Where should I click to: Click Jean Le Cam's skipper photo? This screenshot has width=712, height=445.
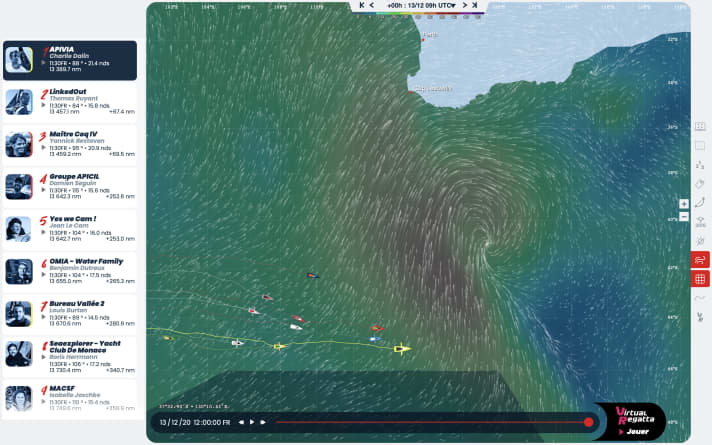19,229
